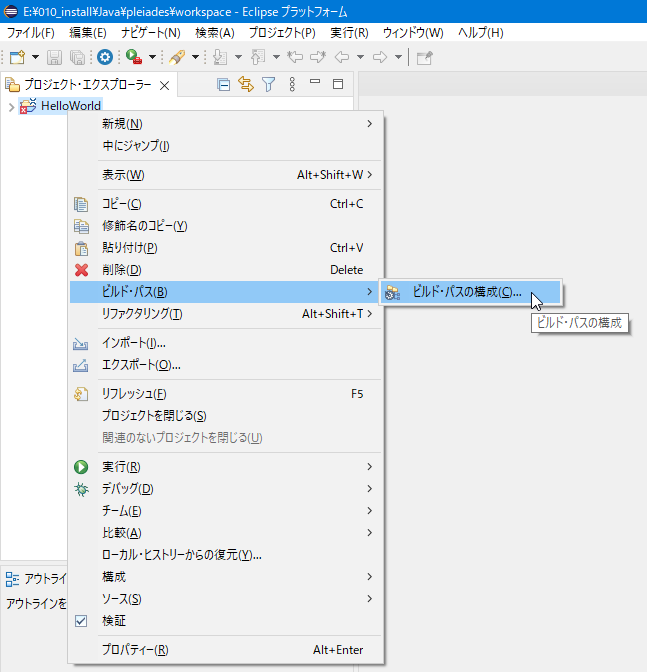Choose ローカル・ヒストリーからの復元(Y)... entry
647x672 pixels.
point(226,555)
